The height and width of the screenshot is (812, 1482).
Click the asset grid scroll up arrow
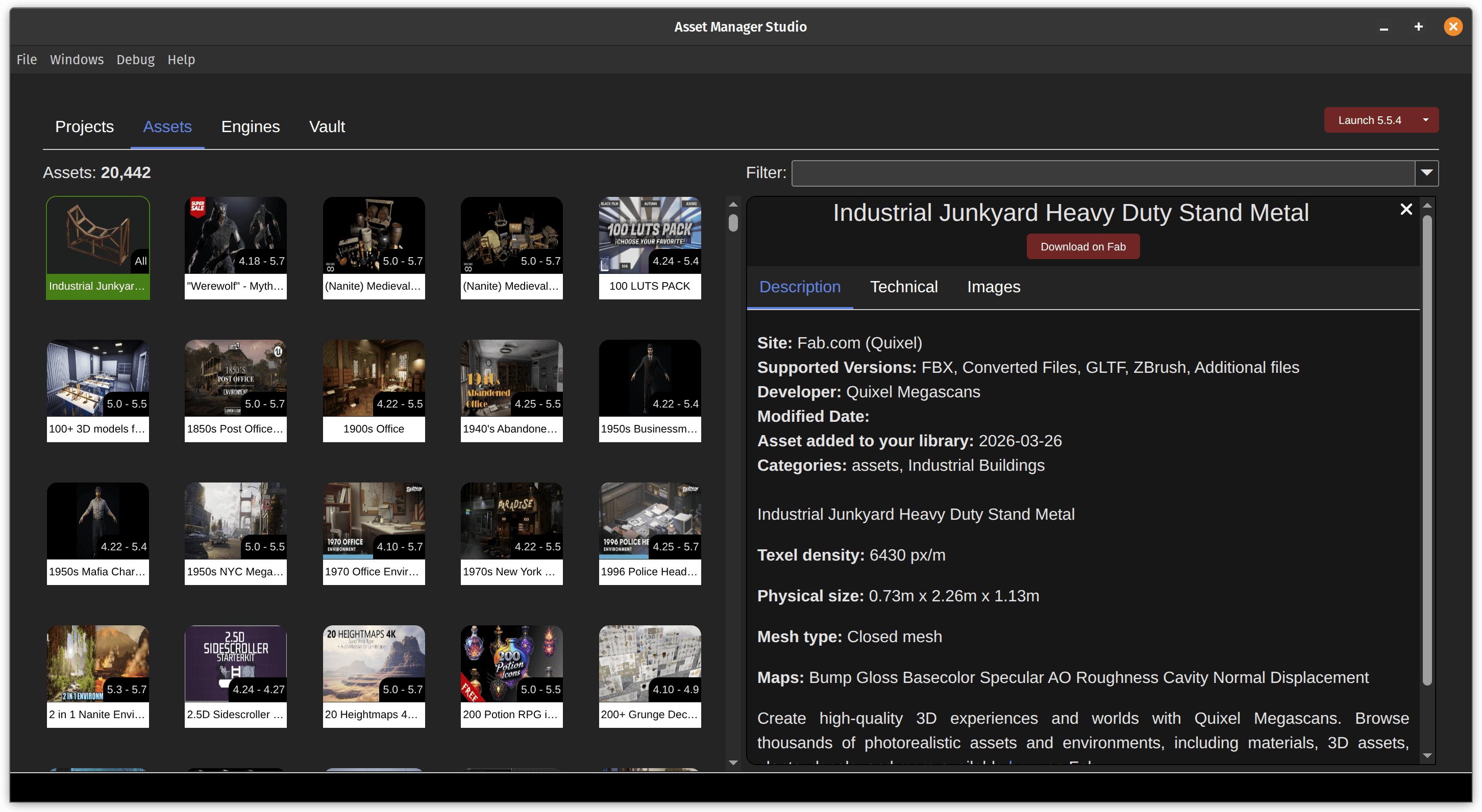tap(733, 204)
